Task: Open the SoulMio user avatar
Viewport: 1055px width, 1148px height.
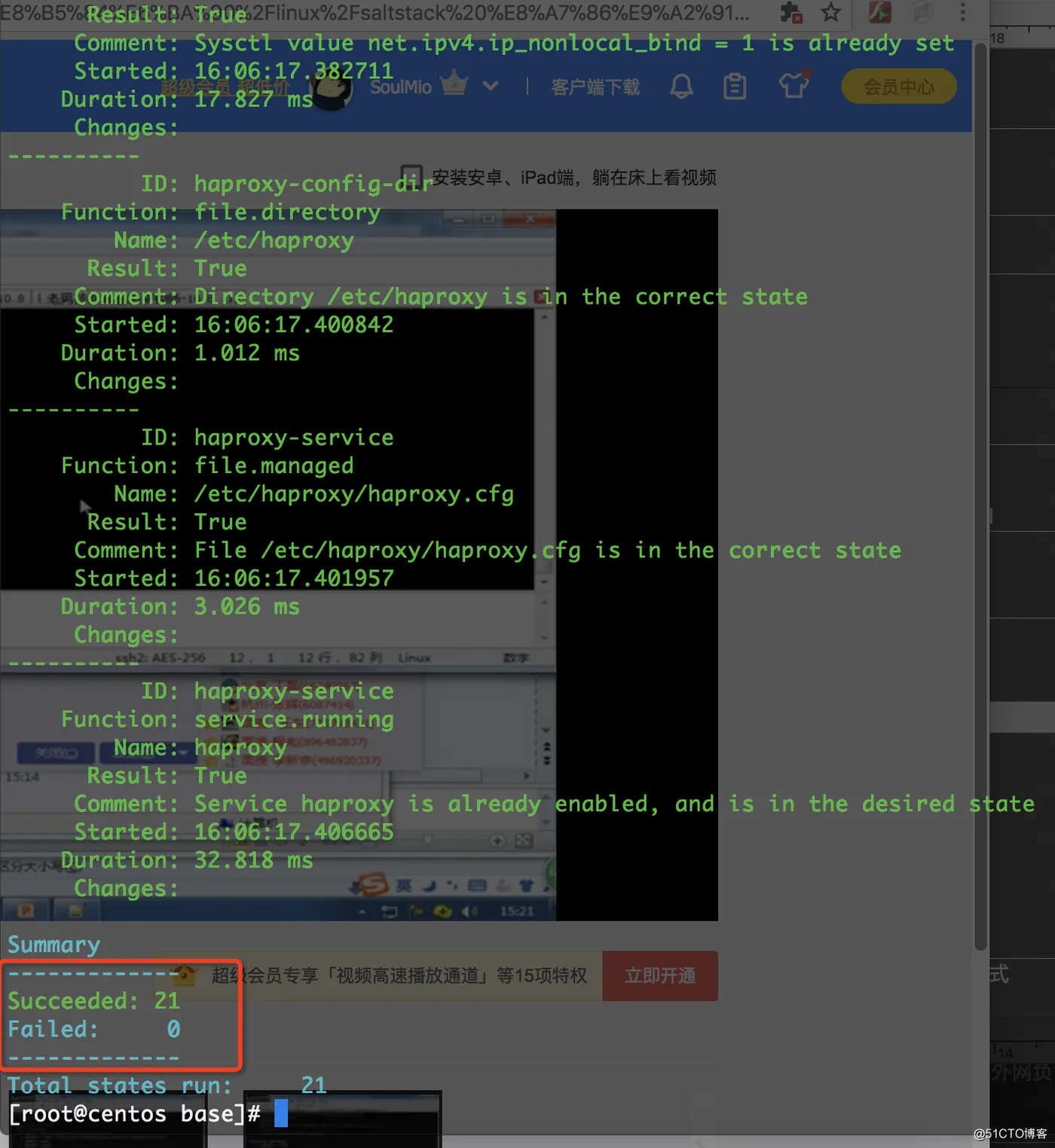Action: [332, 89]
